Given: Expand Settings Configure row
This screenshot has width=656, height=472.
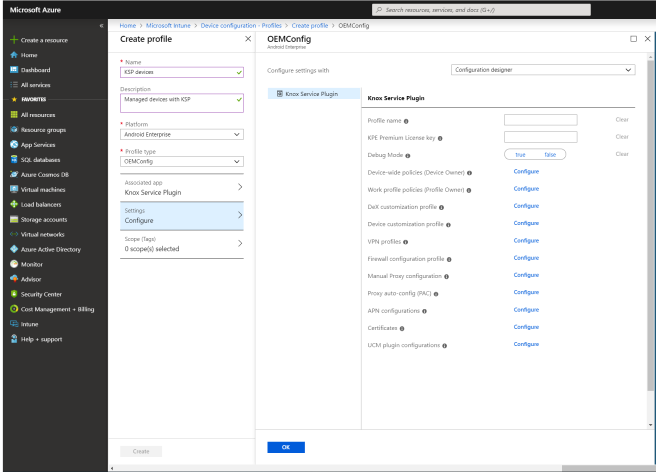Looking at the screenshot, I should [182, 215].
